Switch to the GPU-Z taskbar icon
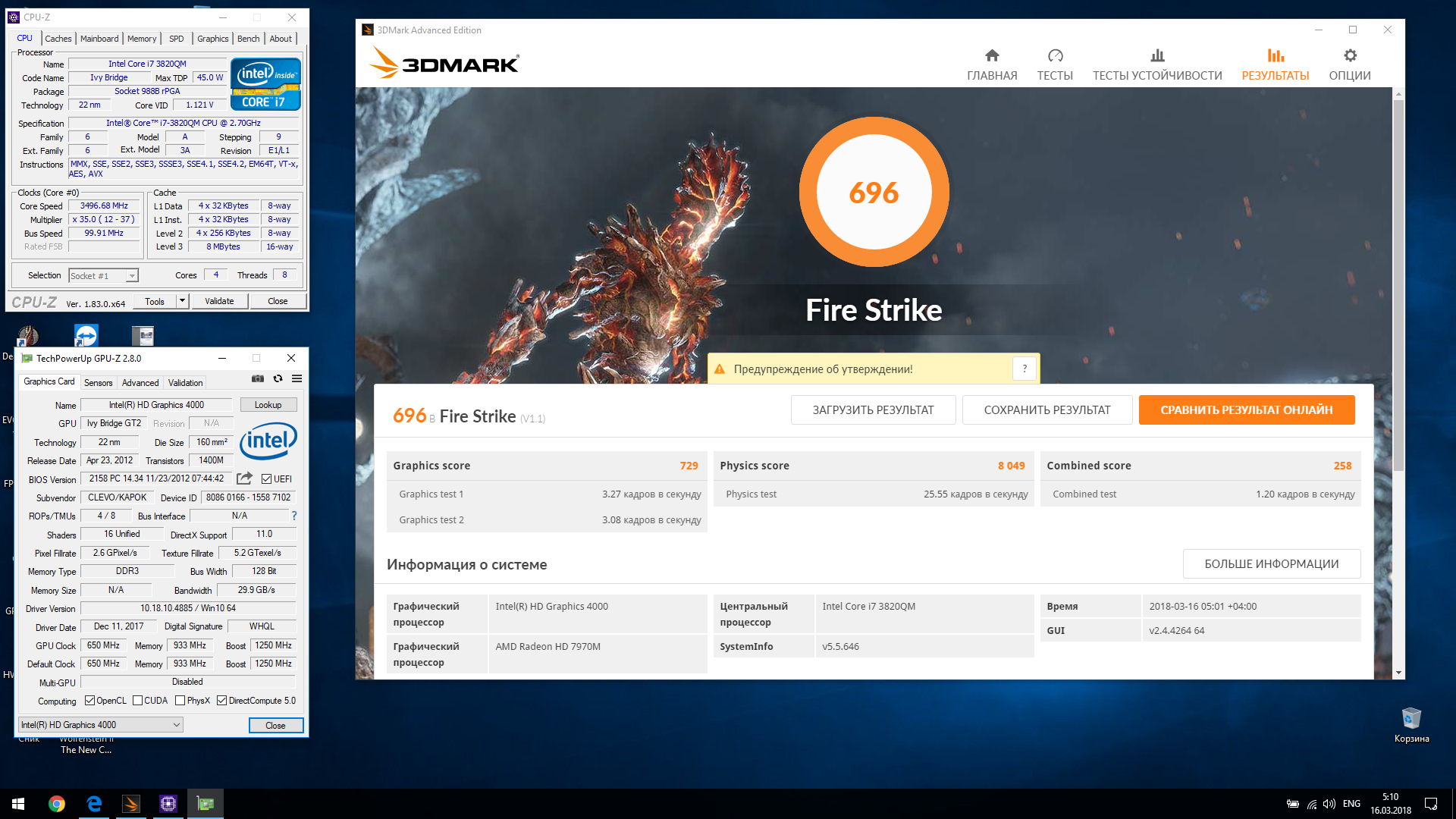The height and width of the screenshot is (819, 1456). (206, 804)
